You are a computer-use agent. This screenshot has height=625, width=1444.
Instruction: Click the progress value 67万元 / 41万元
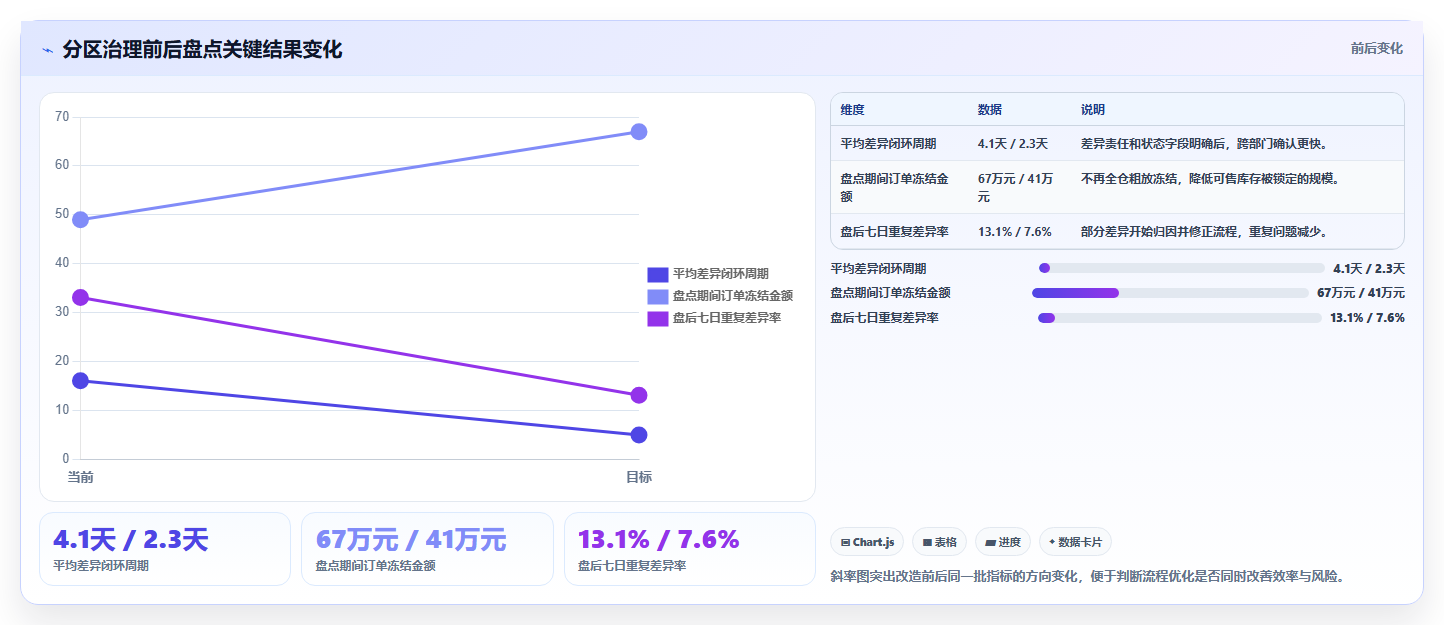click(x=1361, y=293)
